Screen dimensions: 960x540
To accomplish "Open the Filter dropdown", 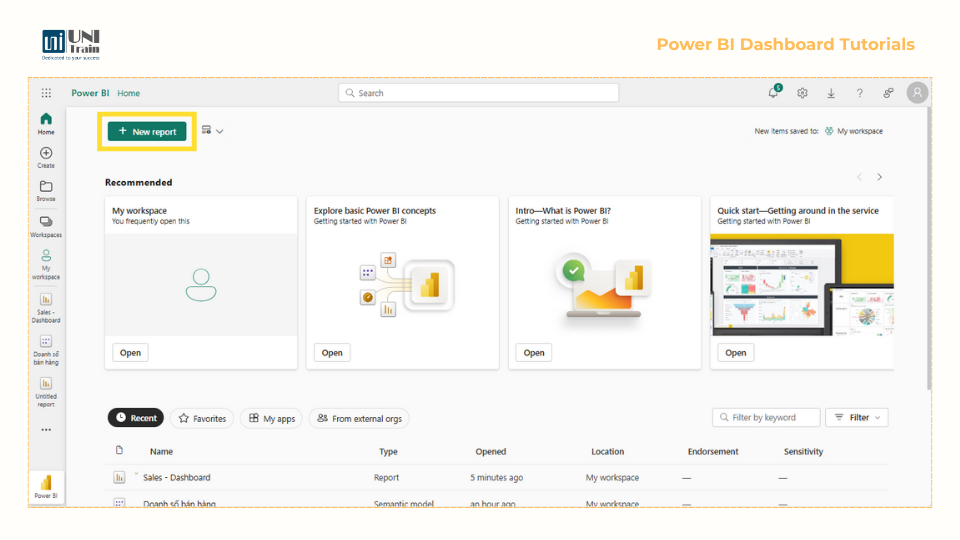I will pyautogui.click(x=857, y=418).
